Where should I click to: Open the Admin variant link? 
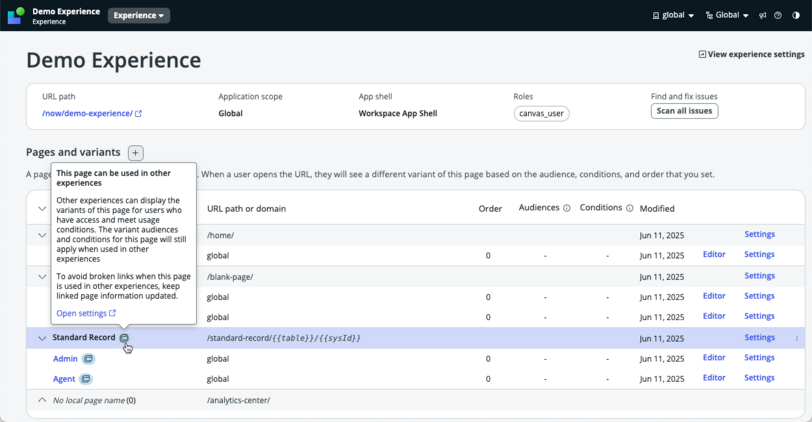(x=65, y=359)
